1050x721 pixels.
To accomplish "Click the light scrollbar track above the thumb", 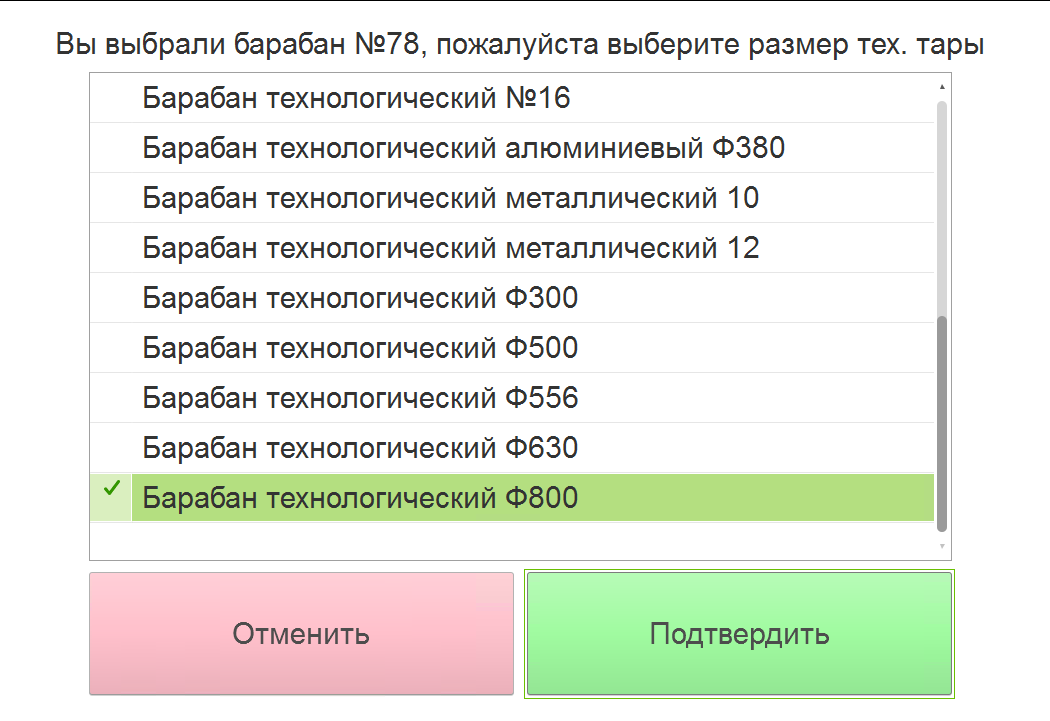I will [x=942, y=208].
